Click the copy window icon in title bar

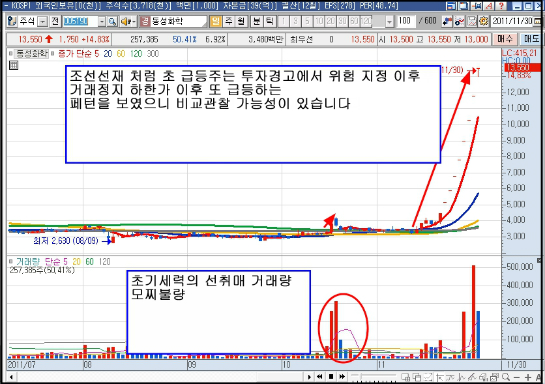click(464, 6)
